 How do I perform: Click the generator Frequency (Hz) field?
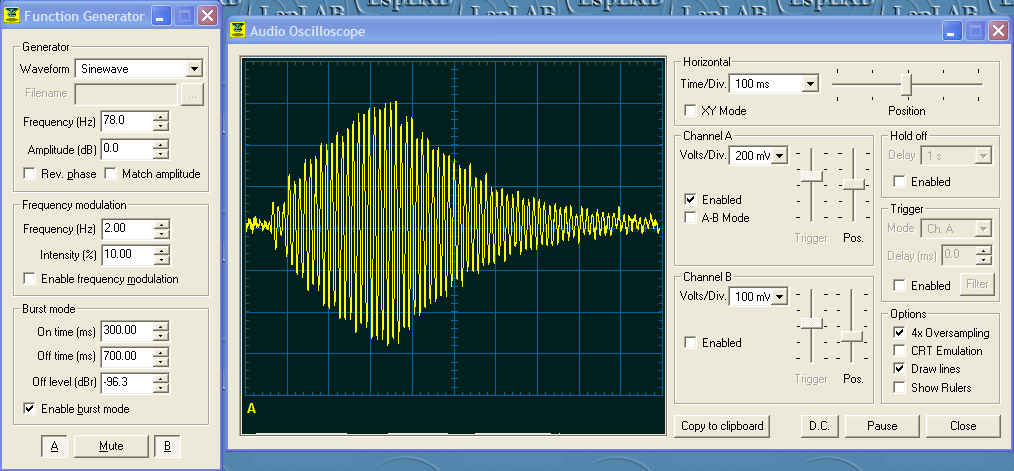127,122
